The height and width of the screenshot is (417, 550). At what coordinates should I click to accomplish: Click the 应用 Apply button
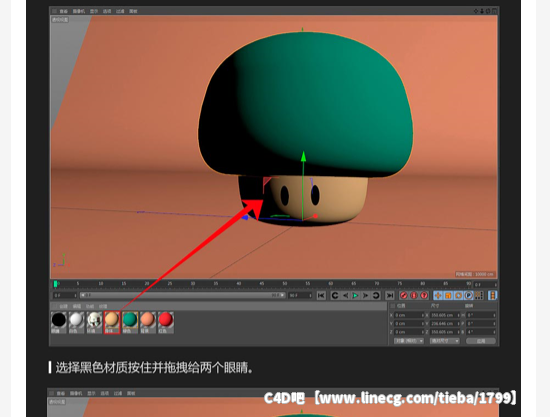481,341
